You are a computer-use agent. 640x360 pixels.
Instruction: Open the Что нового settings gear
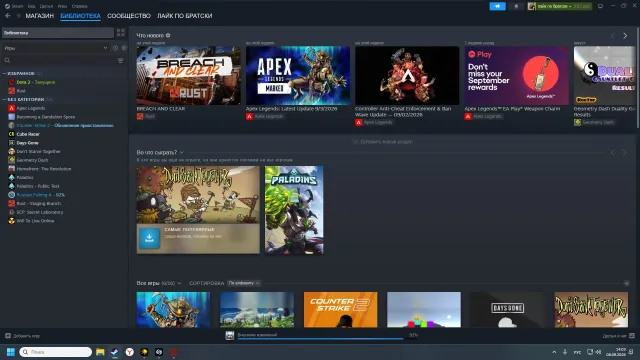coord(168,36)
